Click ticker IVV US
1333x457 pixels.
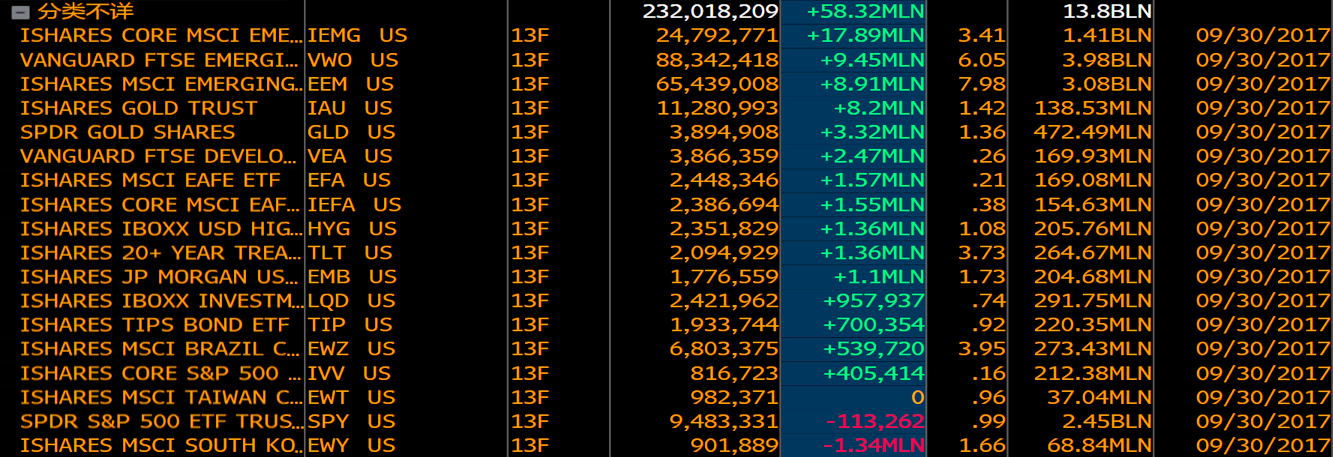click(x=349, y=372)
